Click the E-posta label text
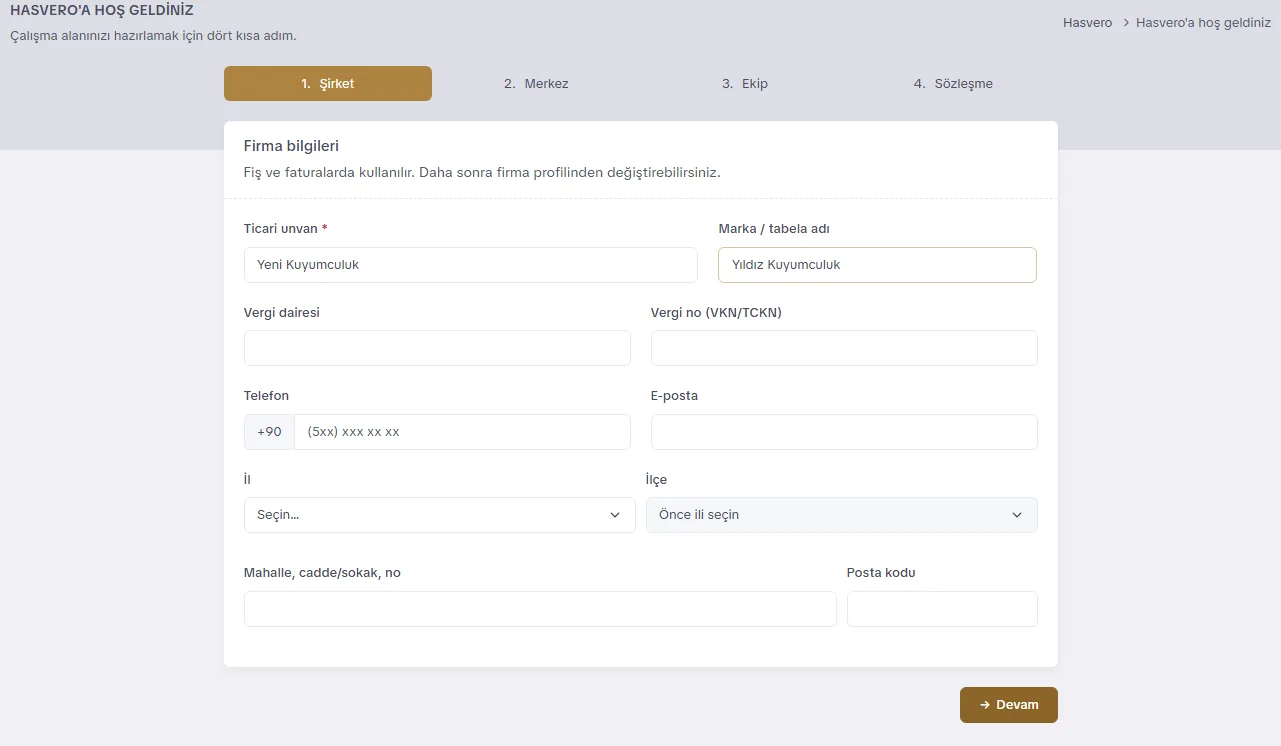Viewport: 1281px width, 746px height. pyautogui.click(x=675, y=396)
